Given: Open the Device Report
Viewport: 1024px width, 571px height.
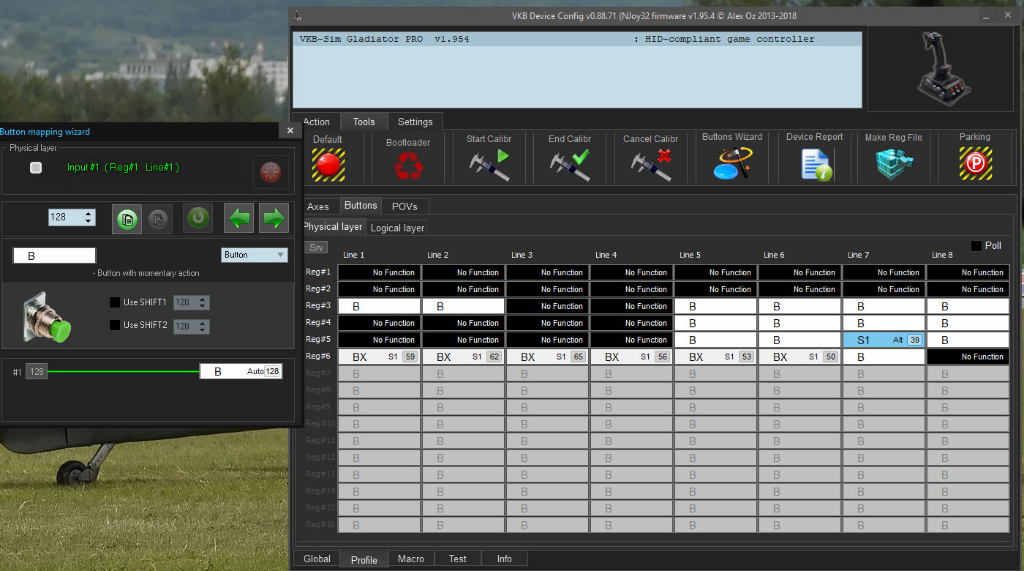Looking at the screenshot, I should pos(814,164).
